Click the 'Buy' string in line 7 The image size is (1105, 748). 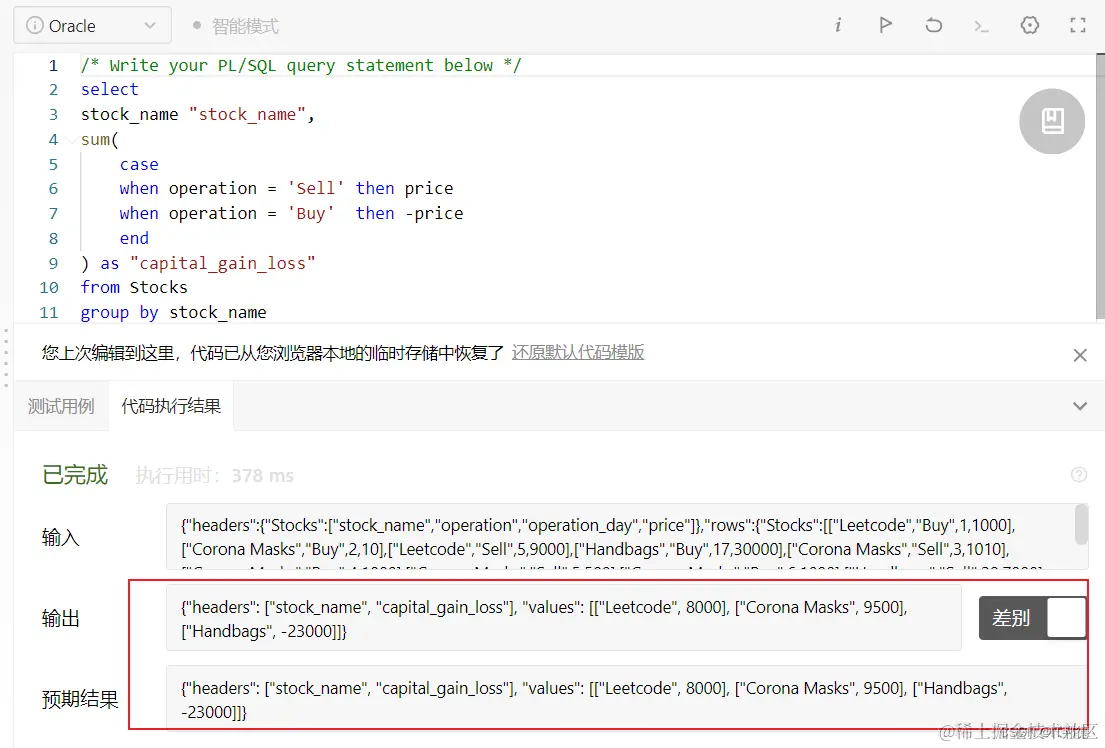tap(311, 213)
